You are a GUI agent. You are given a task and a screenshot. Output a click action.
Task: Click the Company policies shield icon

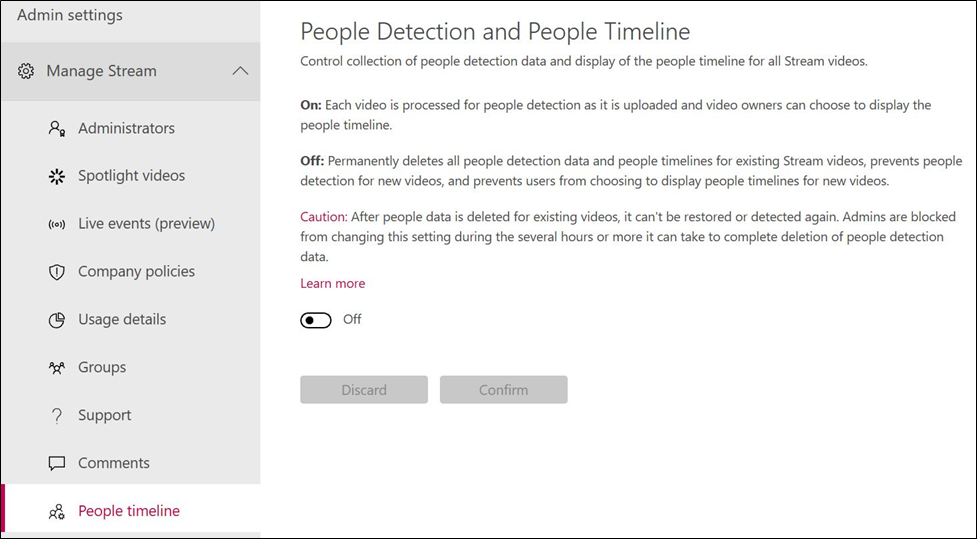[x=57, y=272]
